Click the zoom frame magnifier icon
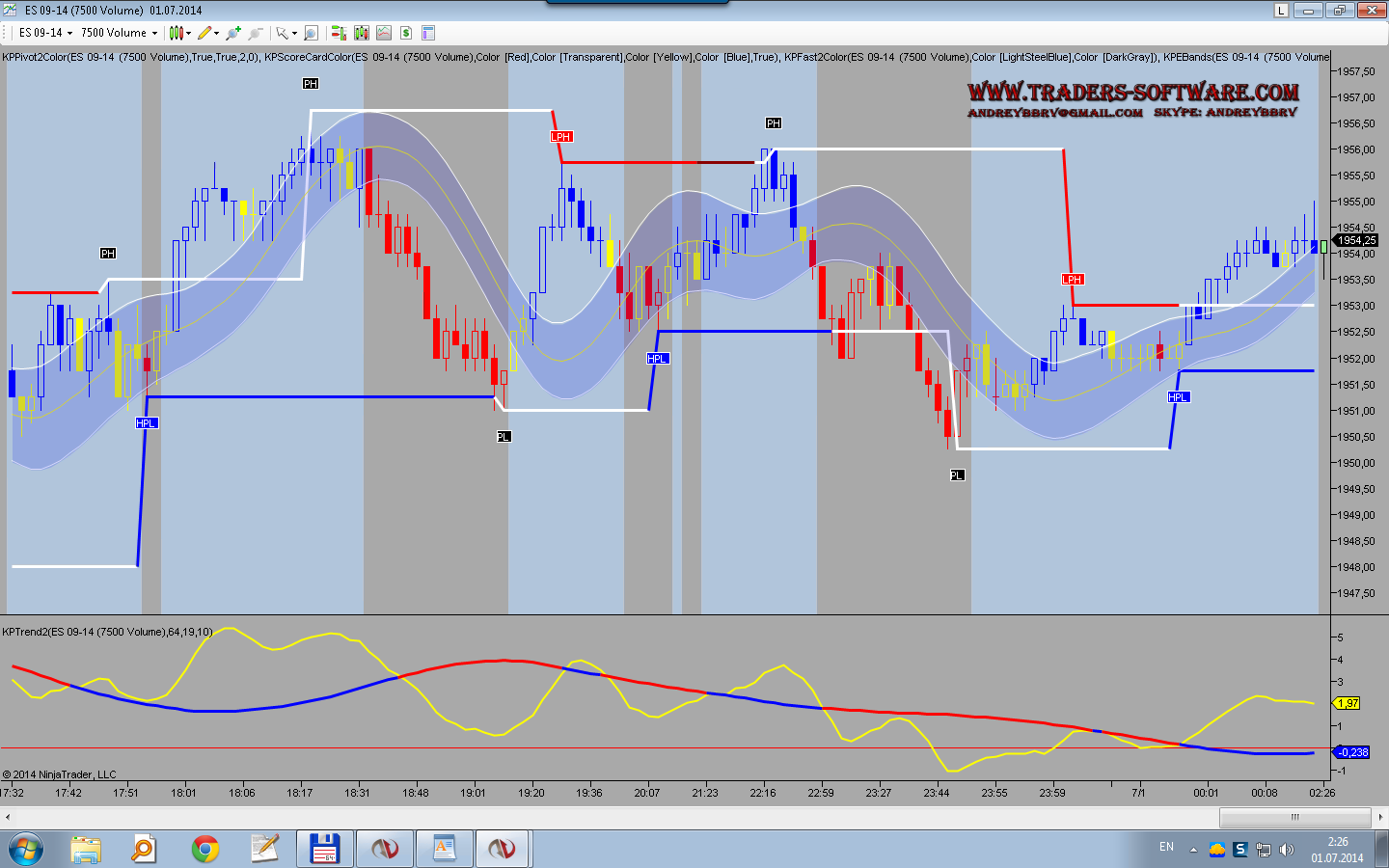Image resolution: width=1389 pixels, height=868 pixels. 311,33
